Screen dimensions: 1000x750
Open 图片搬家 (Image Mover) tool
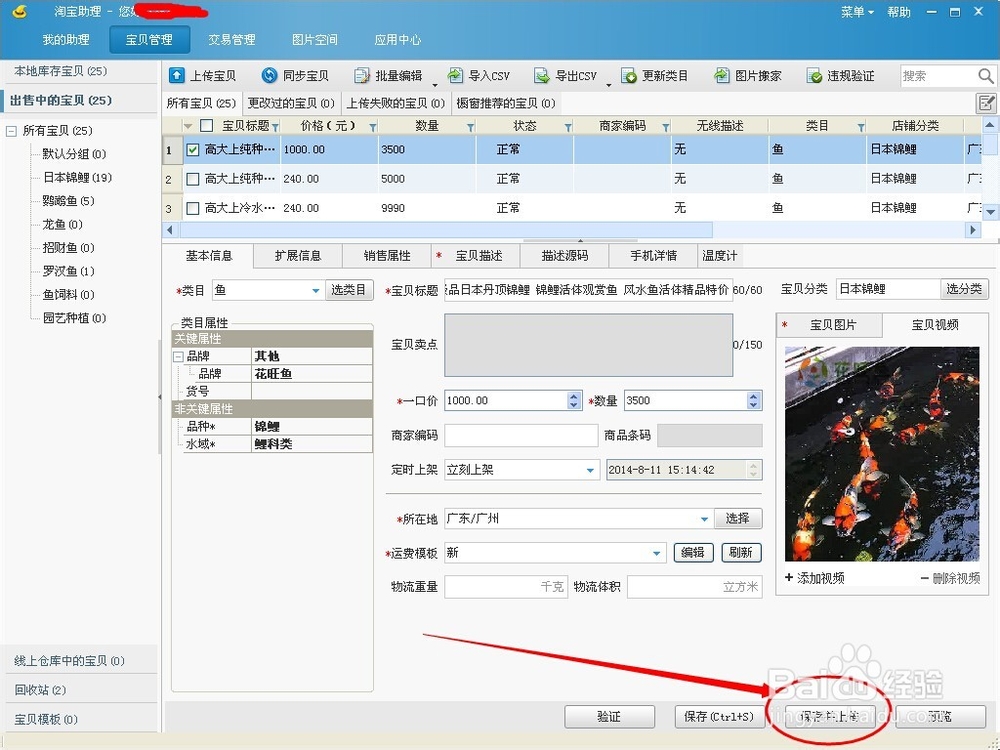click(745, 75)
